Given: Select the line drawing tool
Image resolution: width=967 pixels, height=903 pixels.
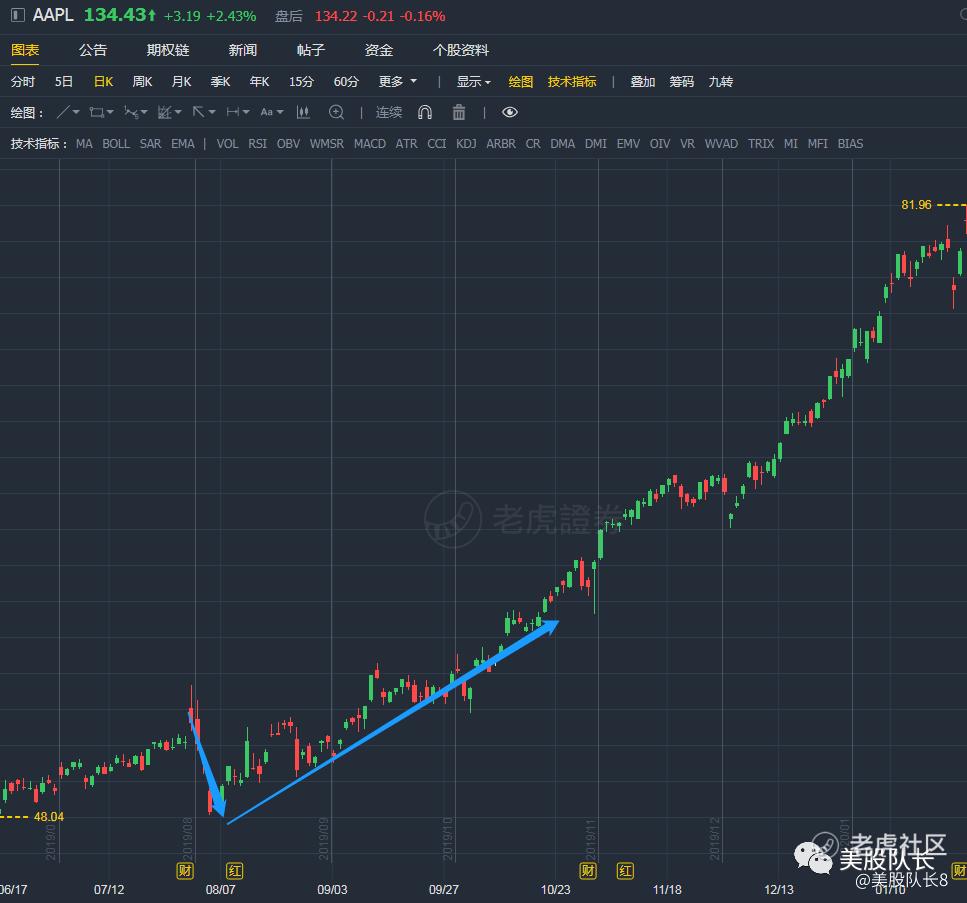Looking at the screenshot, I should point(63,112).
